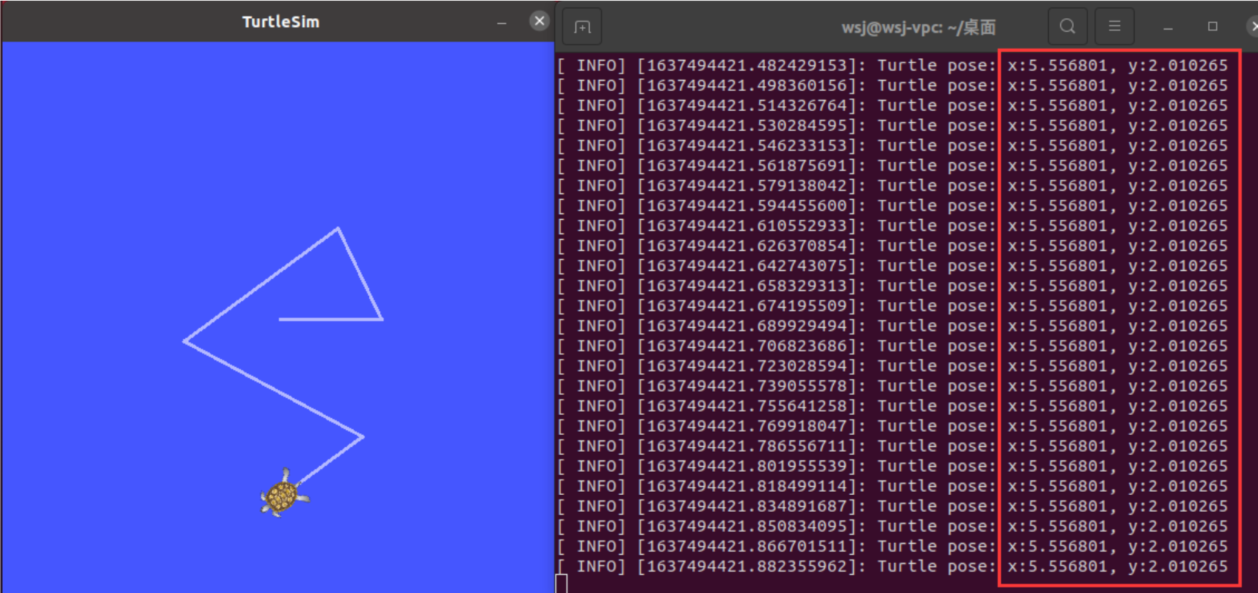1258x593 pixels.
Task: Select log line with timestamp 1637494421.818499114
Action: click(x=893, y=486)
